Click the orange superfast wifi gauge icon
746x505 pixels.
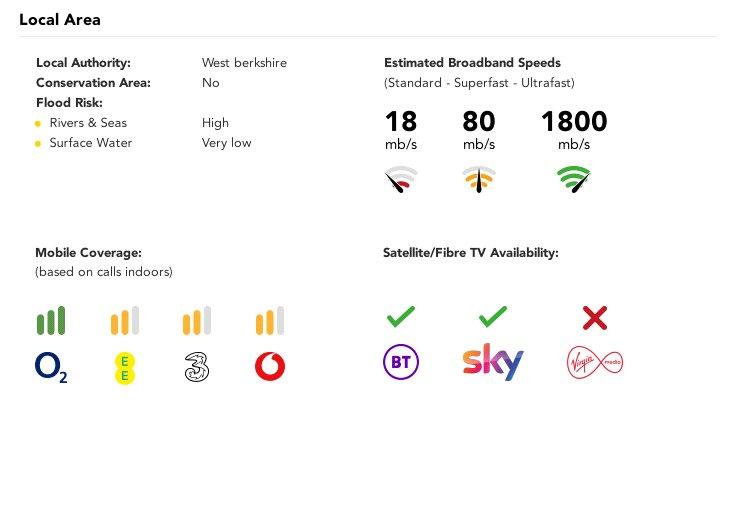coord(479,179)
